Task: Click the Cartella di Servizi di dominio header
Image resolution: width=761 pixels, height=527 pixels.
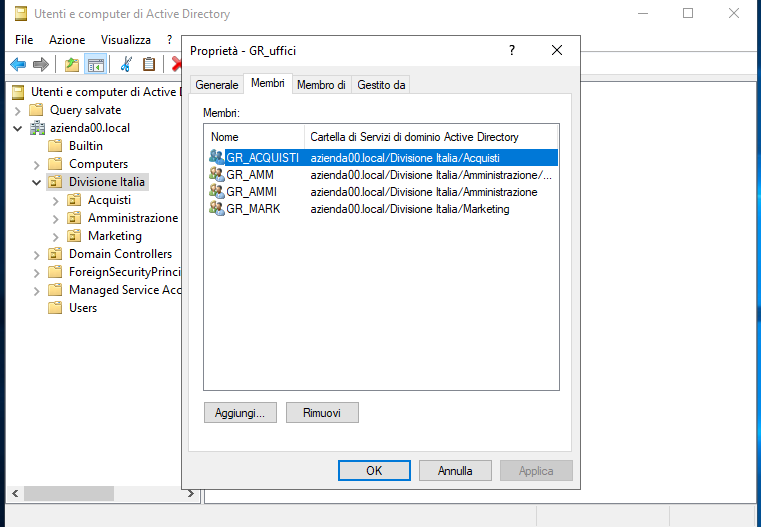Action: (431, 137)
